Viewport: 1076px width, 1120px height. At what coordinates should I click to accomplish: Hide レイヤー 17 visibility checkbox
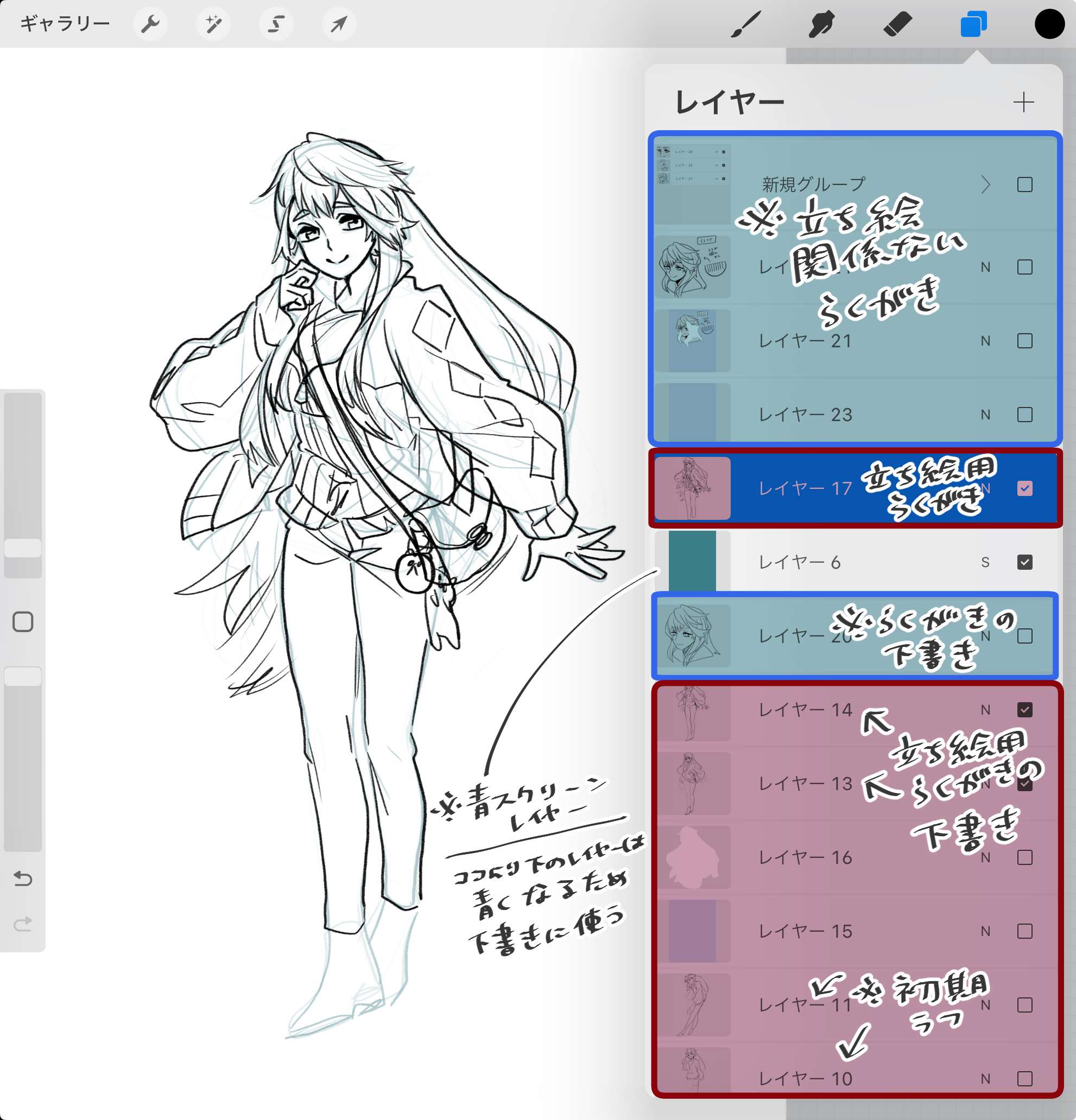click(x=1024, y=488)
